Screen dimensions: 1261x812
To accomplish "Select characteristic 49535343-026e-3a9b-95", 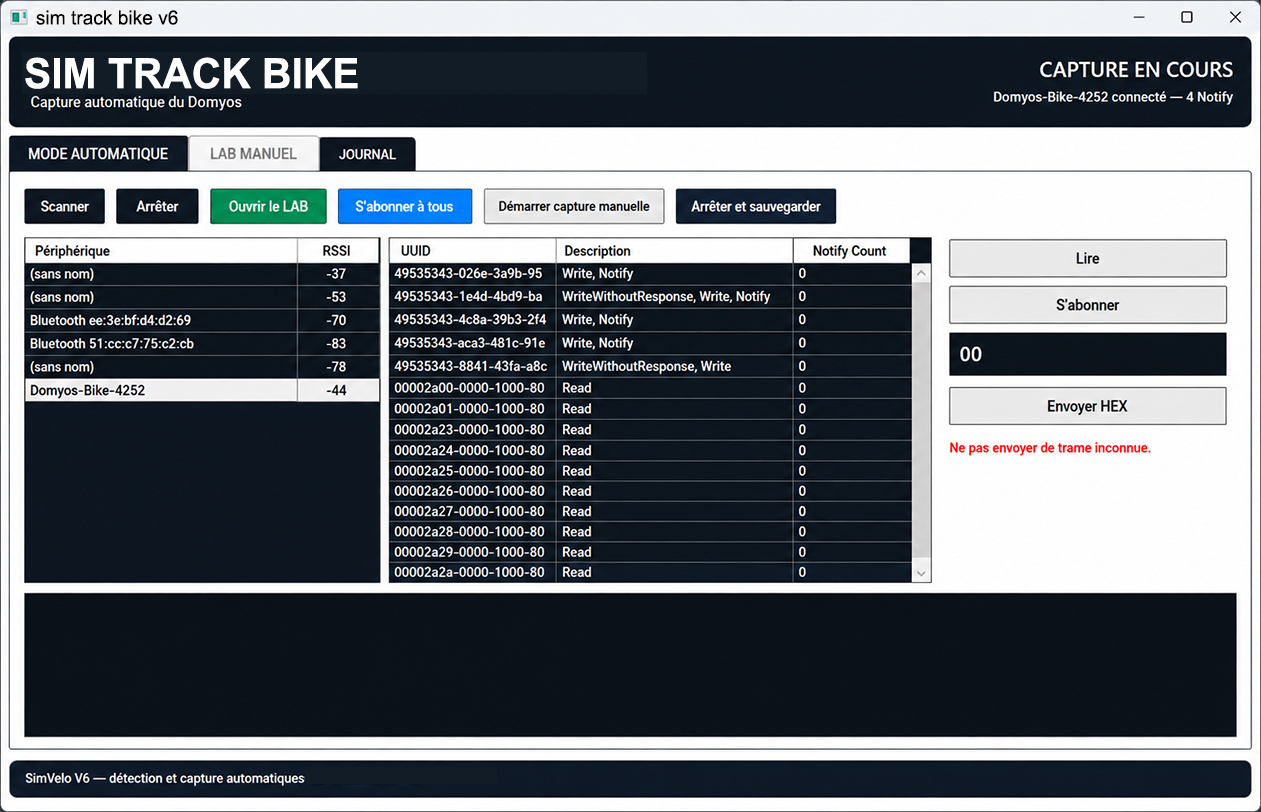I will click(x=650, y=273).
